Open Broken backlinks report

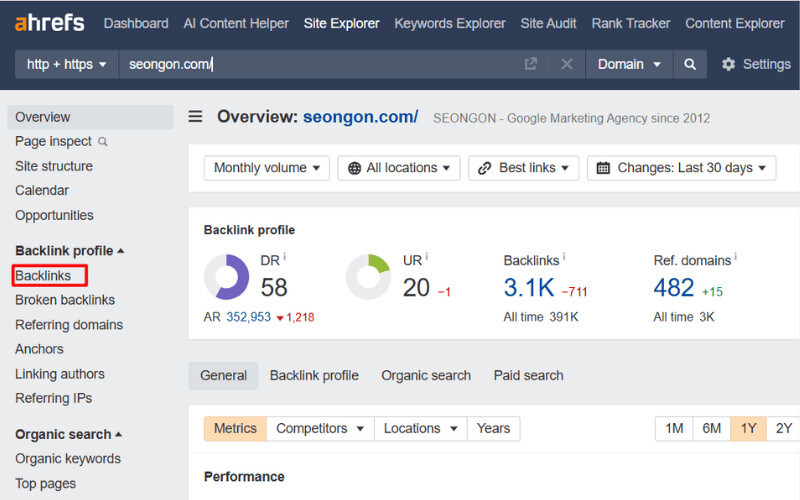65,300
